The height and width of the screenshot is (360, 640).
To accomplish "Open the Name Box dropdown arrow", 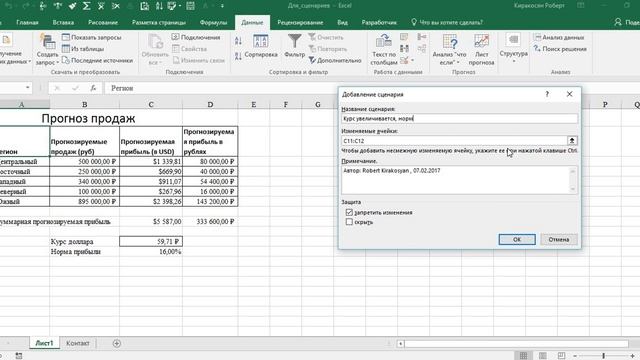I will tap(27, 88).
